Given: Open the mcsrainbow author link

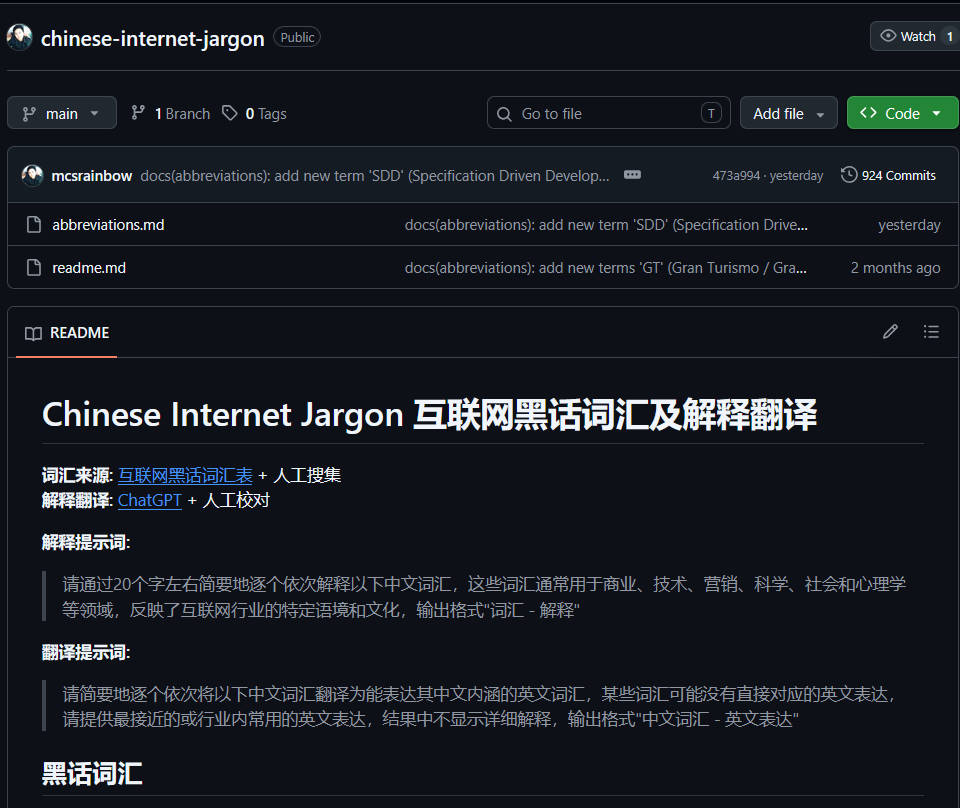Looking at the screenshot, I should (92, 176).
